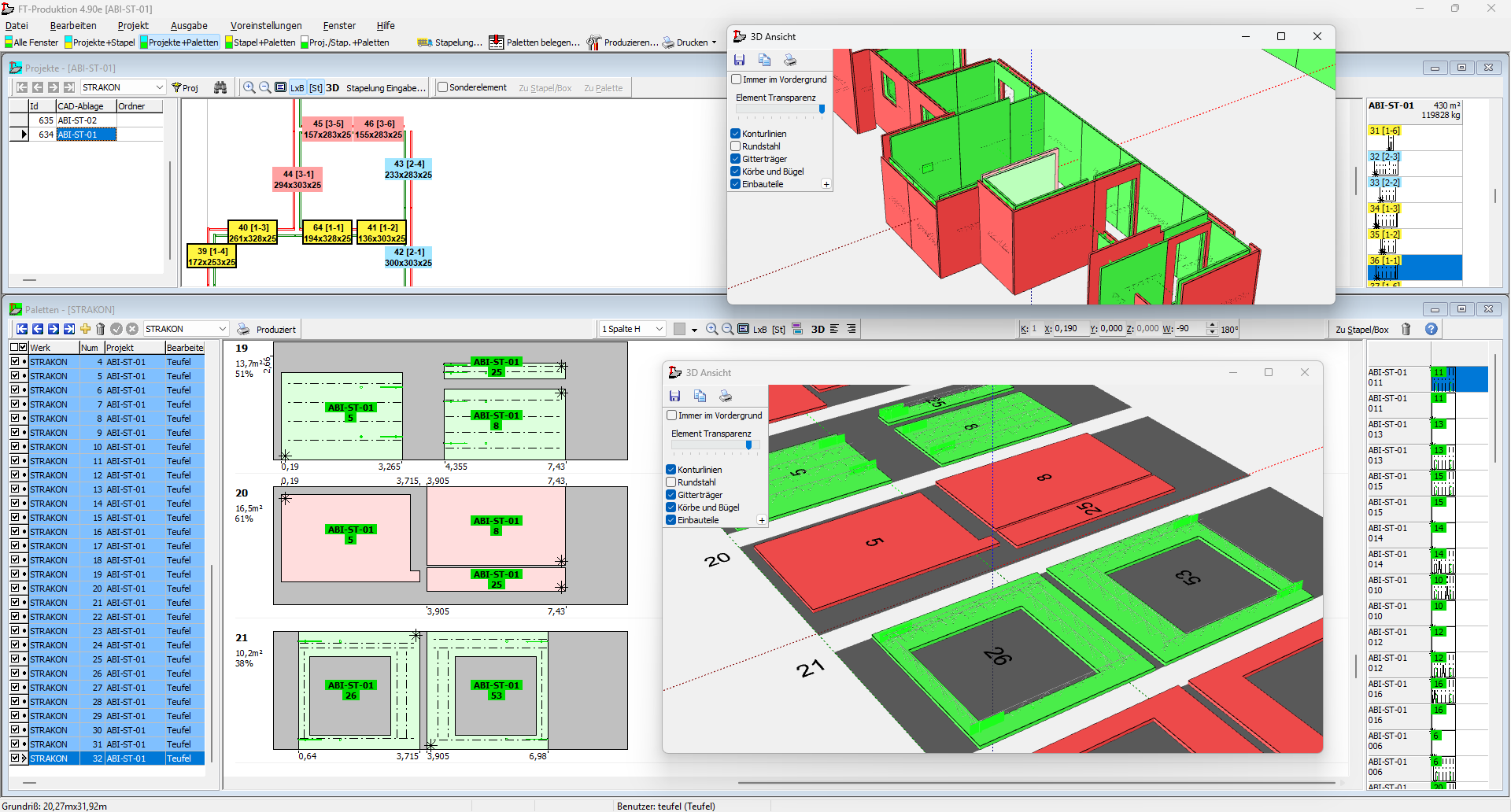Expand options with plus in upper 3D panel
Image resolution: width=1511 pixels, height=812 pixels.
tap(826, 184)
